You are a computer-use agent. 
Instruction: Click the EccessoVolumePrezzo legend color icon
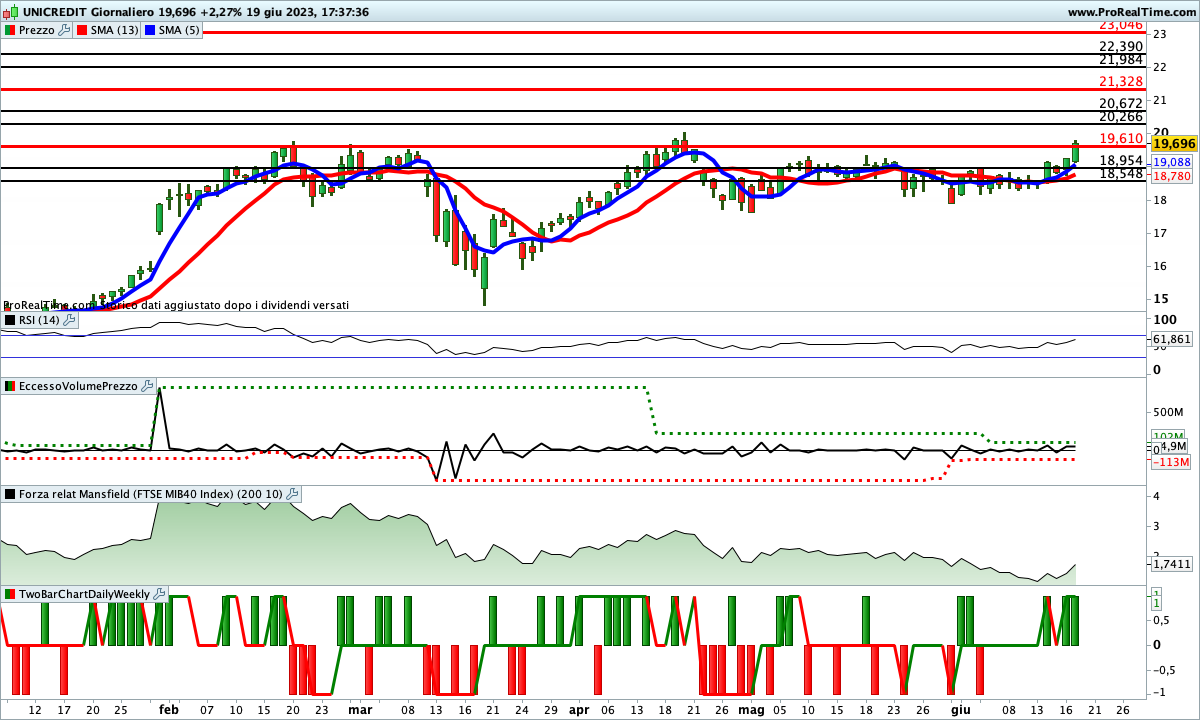(x=10, y=386)
